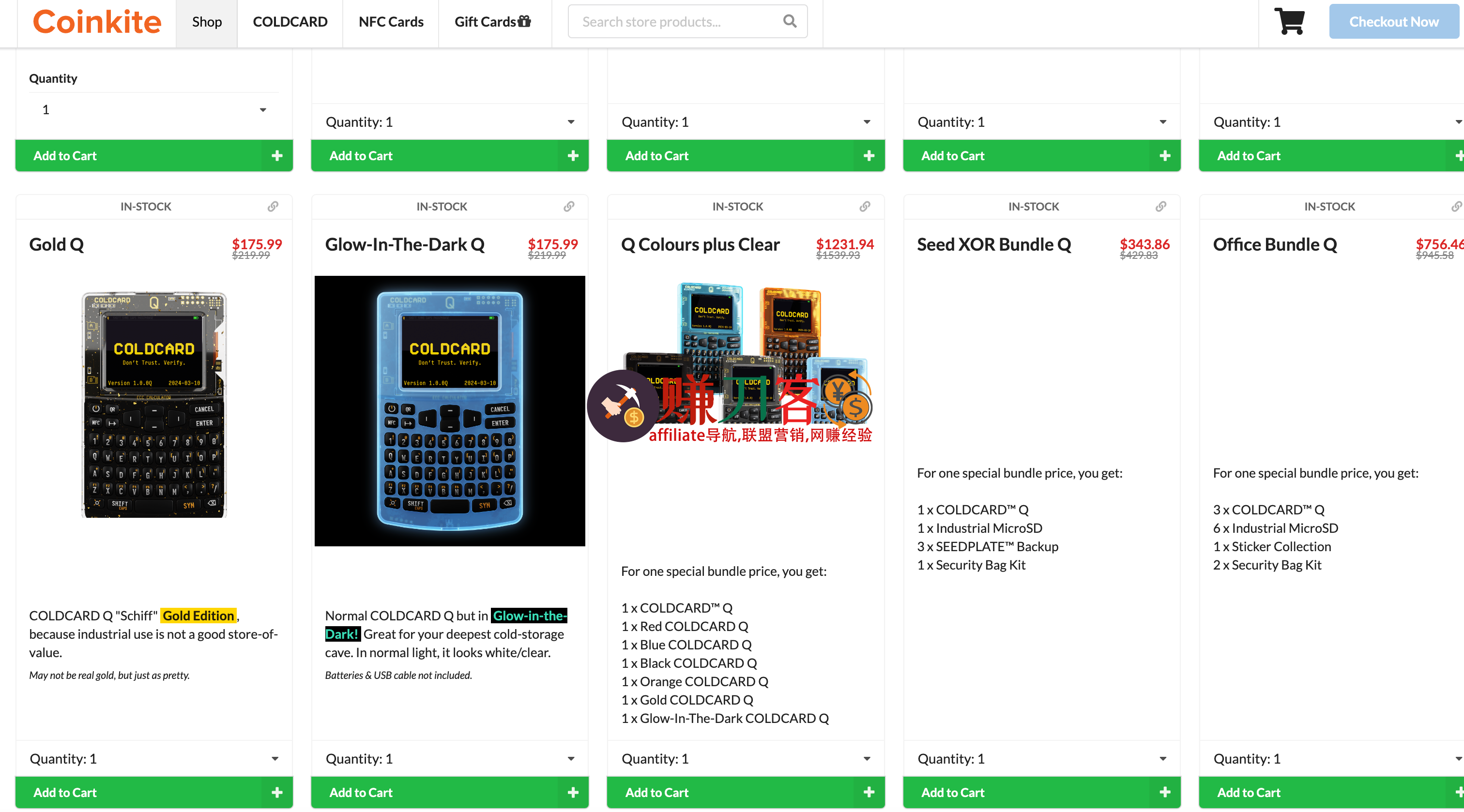The height and width of the screenshot is (812, 1464).
Task: Click the Coinkite logo
Action: click(97, 22)
